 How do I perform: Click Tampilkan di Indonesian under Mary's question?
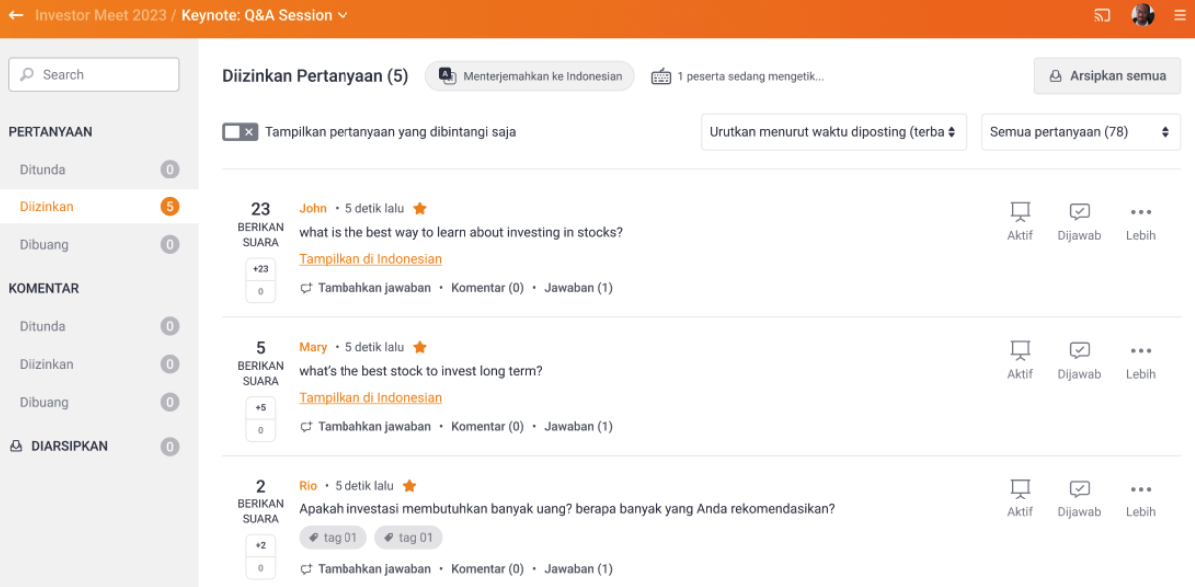pos(370,398)
